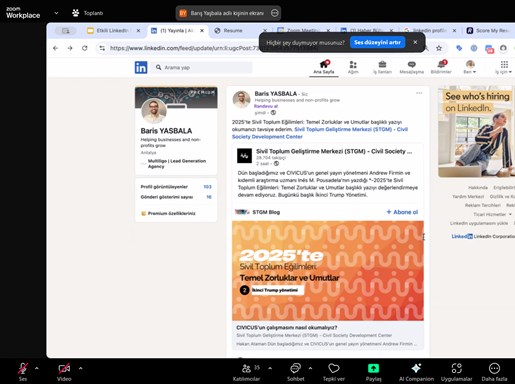515x384 pixels.
Task: Open Uygulamalar apps panel
Action: [x=456, y=372]
